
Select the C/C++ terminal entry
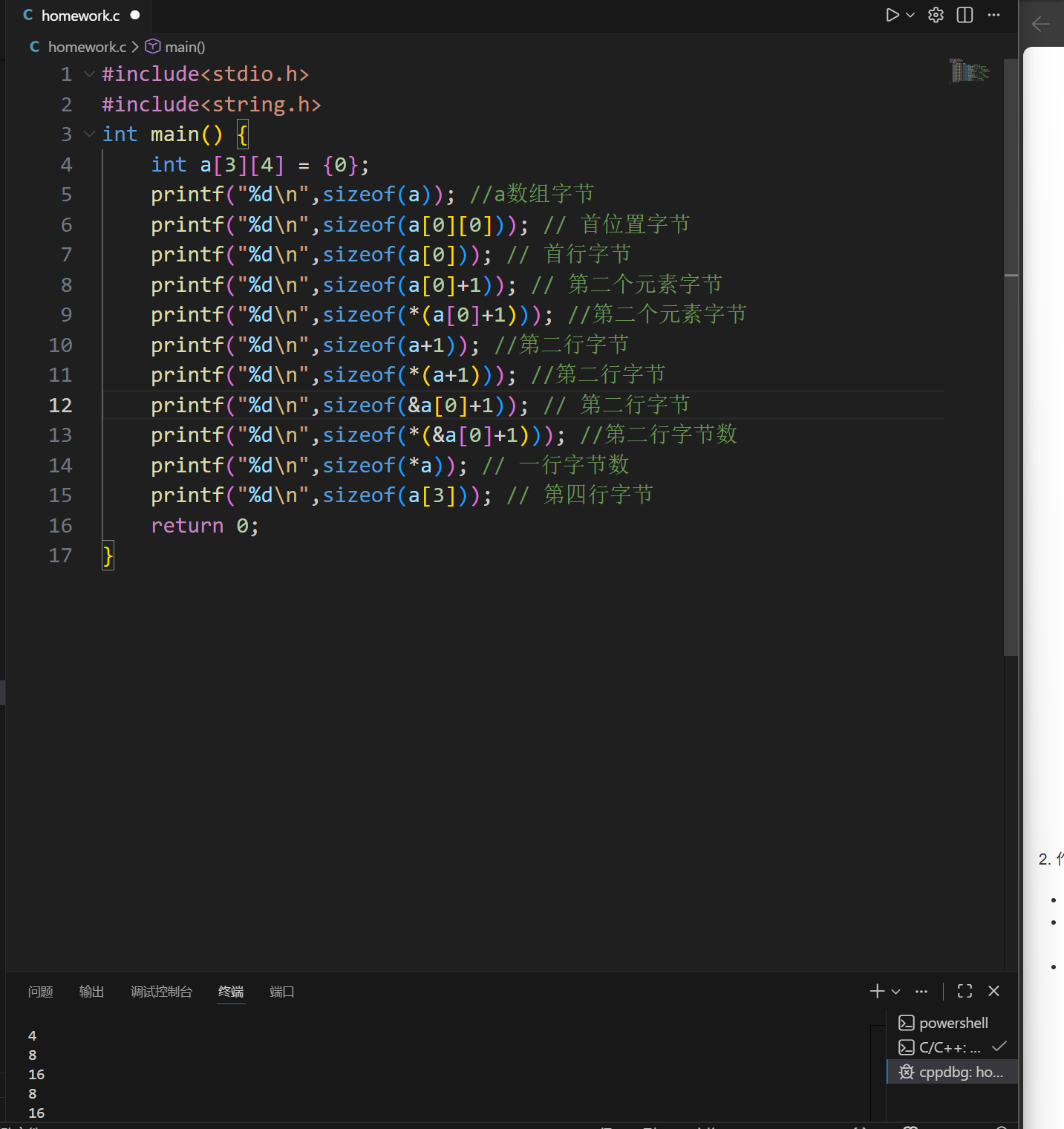click(952, 1047)
